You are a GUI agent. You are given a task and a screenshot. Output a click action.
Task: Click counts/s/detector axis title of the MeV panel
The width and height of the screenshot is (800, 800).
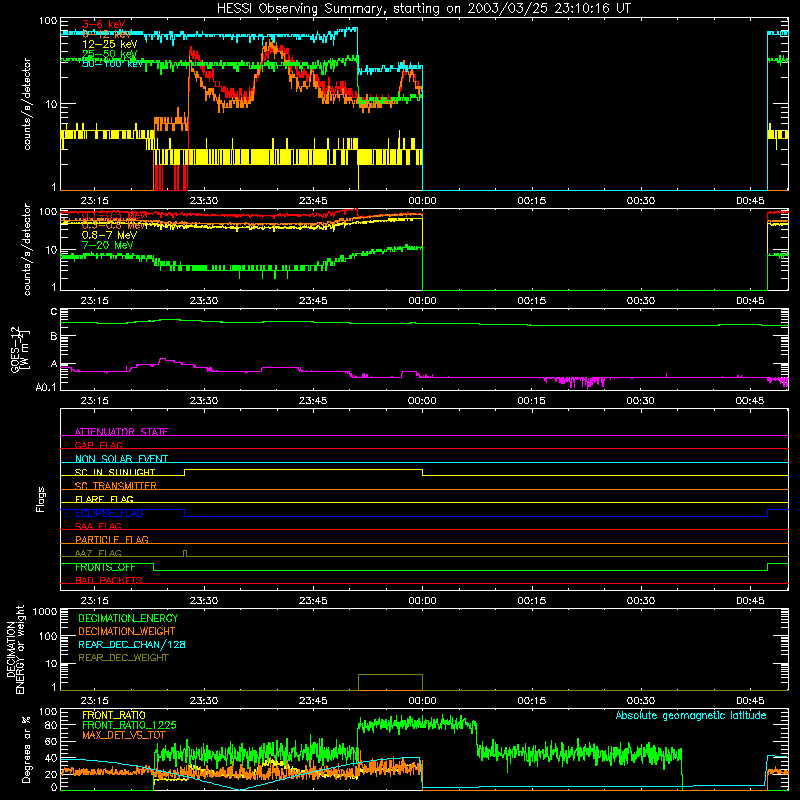27,249
